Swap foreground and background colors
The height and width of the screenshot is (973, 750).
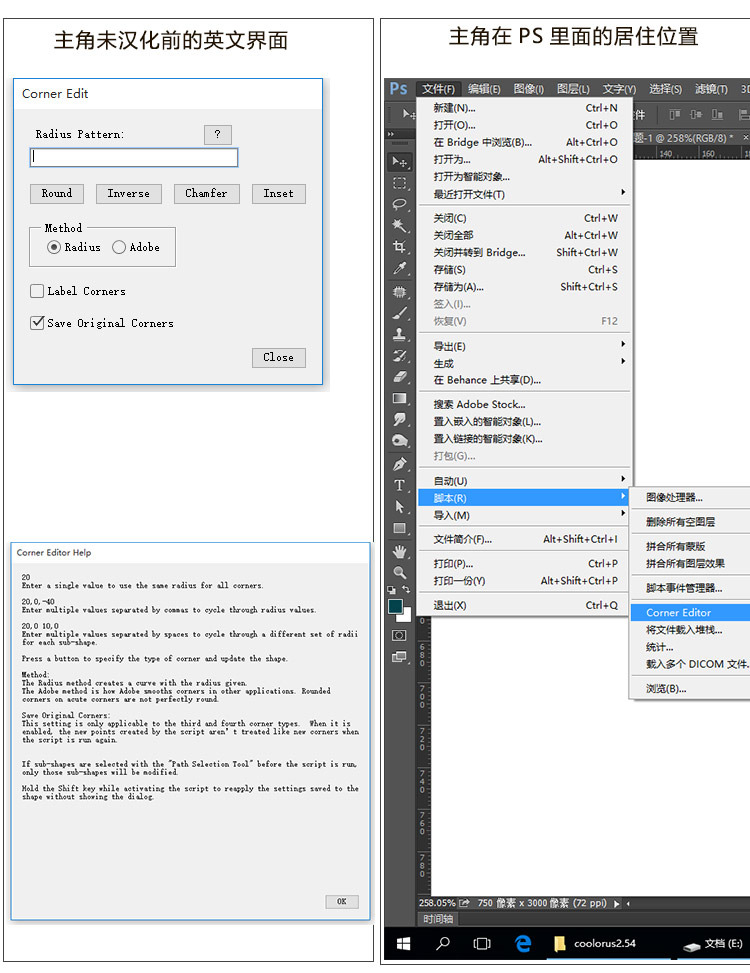(406, 589)
